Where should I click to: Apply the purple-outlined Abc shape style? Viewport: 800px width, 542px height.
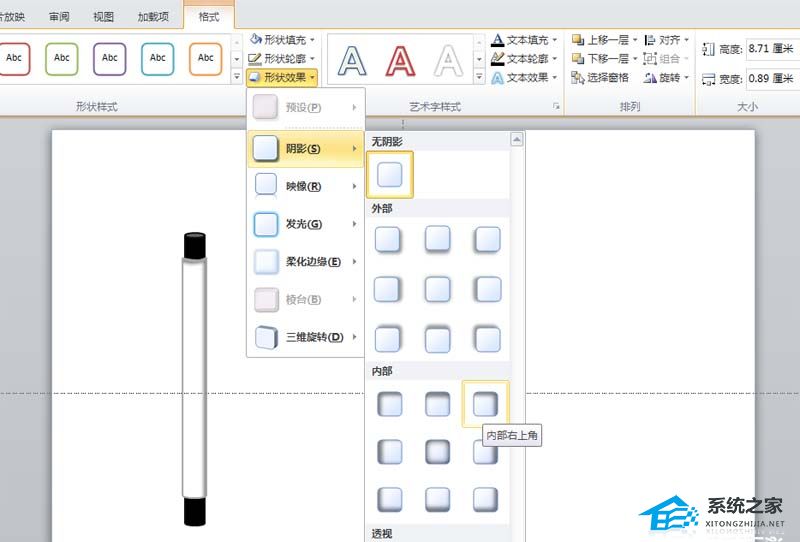pos(110,59)
